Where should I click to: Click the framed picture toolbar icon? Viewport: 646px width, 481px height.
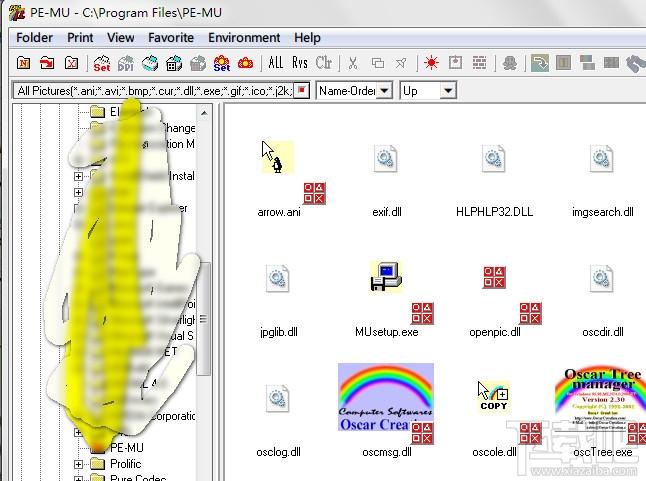(455, 63)
